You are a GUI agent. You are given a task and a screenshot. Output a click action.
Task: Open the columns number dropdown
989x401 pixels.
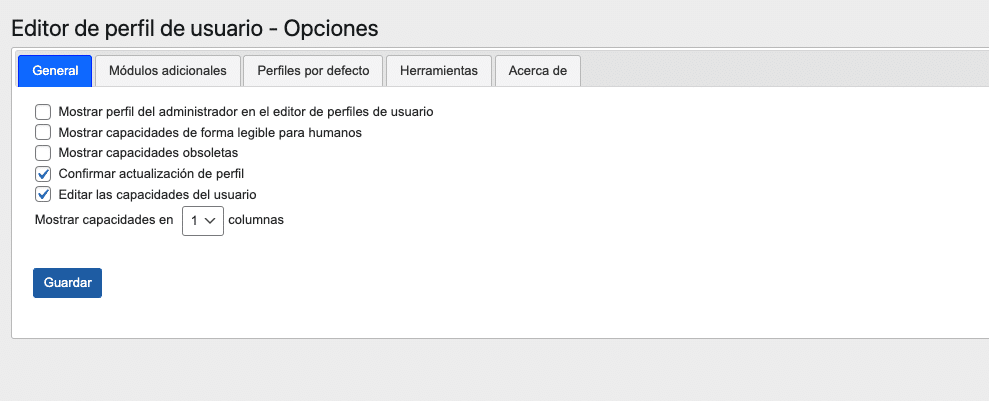(202, 221)
